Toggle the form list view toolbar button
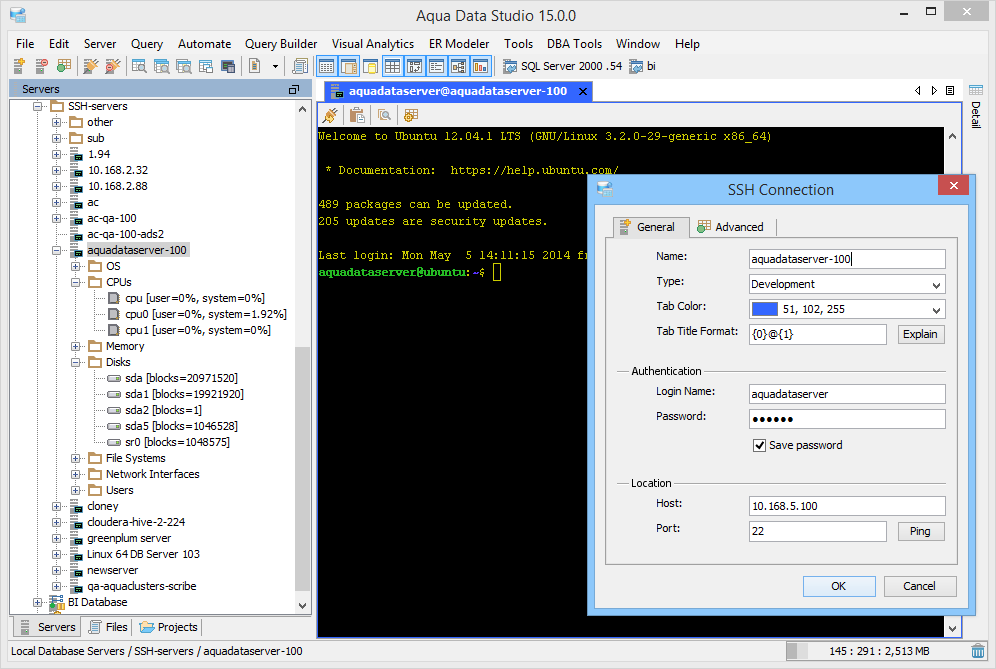 (436, 66)
